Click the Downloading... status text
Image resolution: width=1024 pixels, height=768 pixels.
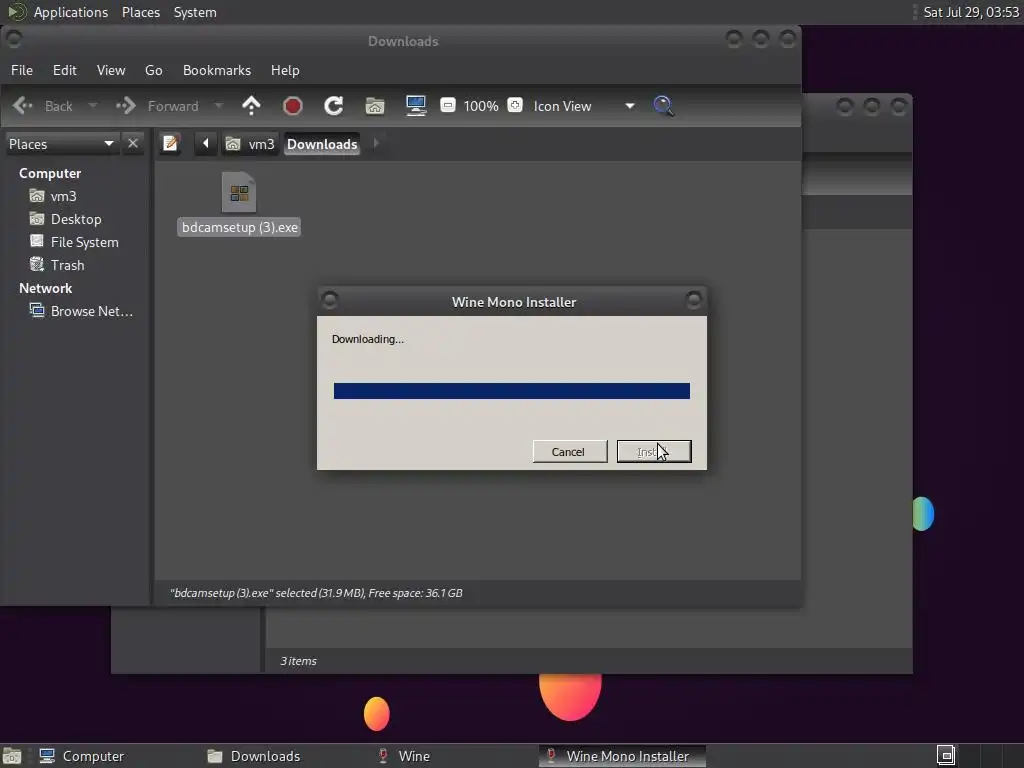coord(368,339)
